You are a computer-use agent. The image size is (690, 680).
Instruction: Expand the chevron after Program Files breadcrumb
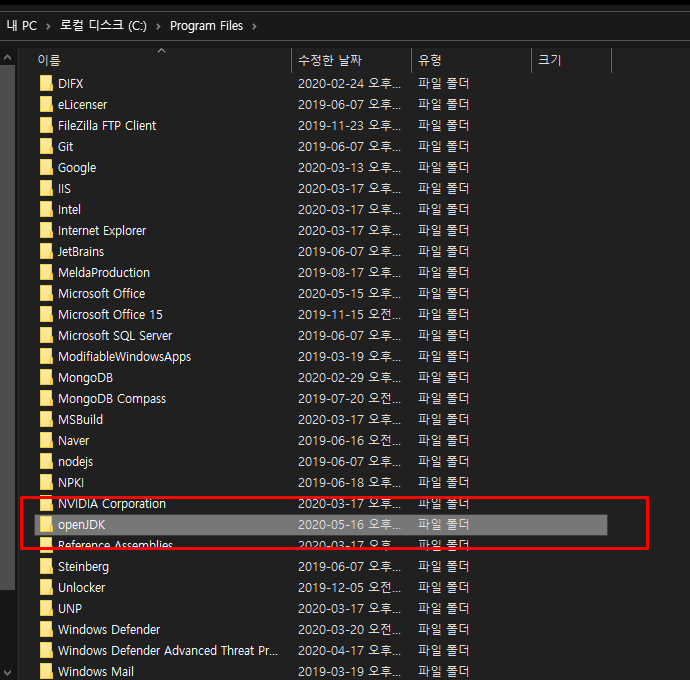(254, 26)
